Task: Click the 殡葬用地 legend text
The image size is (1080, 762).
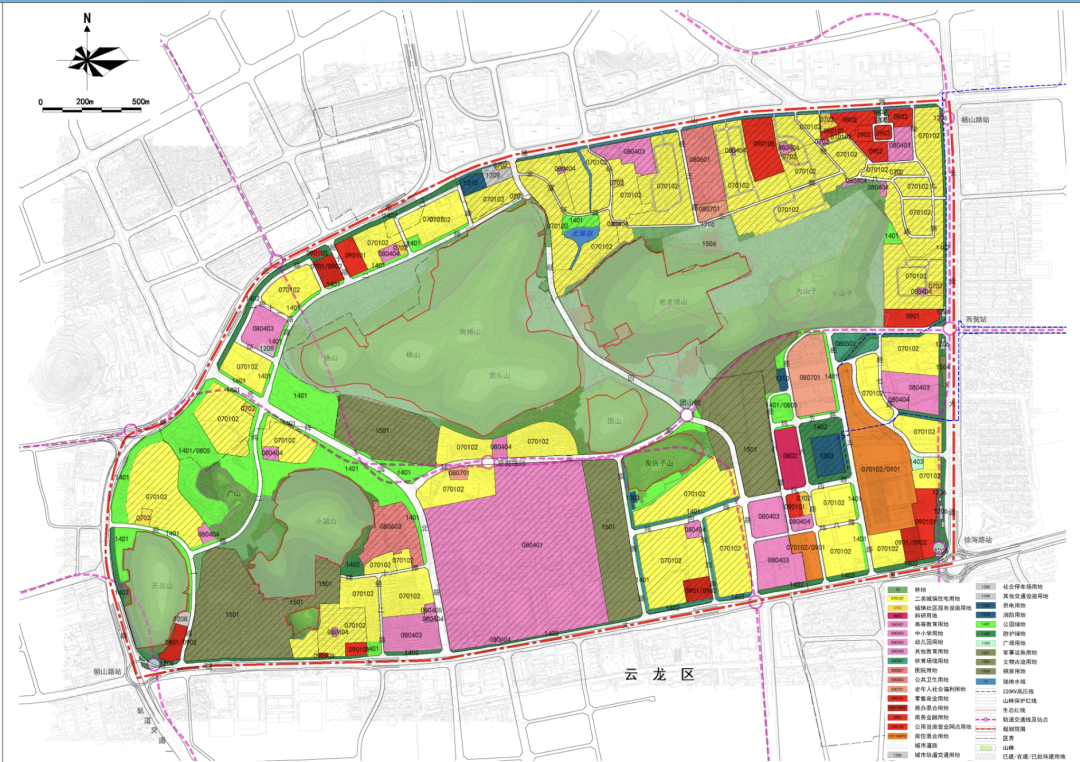Action: pos(1015,671)
